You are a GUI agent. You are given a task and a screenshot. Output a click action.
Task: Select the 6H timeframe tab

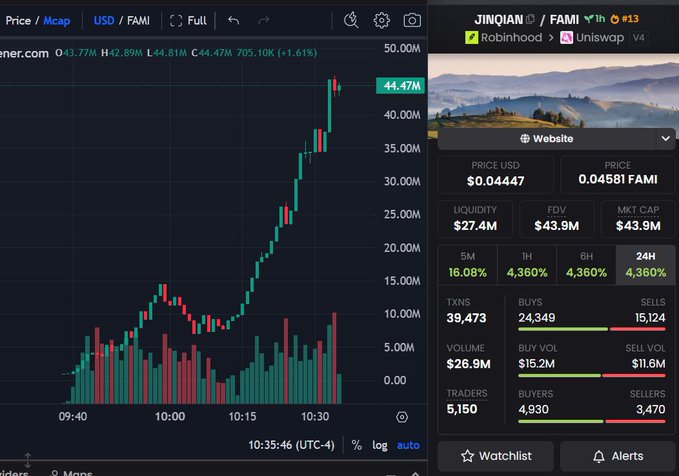coord(586,265)
